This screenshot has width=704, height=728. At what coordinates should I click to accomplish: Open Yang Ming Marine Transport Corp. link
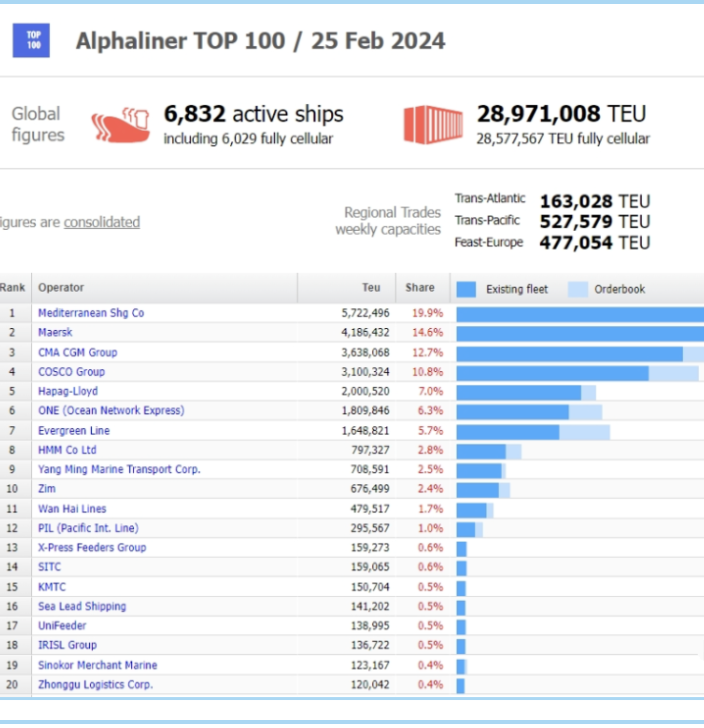click(119, 469)
